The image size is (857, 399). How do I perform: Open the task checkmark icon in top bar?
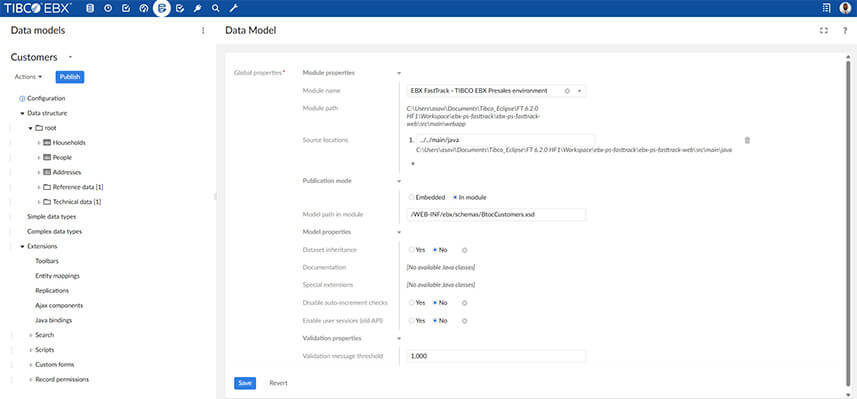180,8
